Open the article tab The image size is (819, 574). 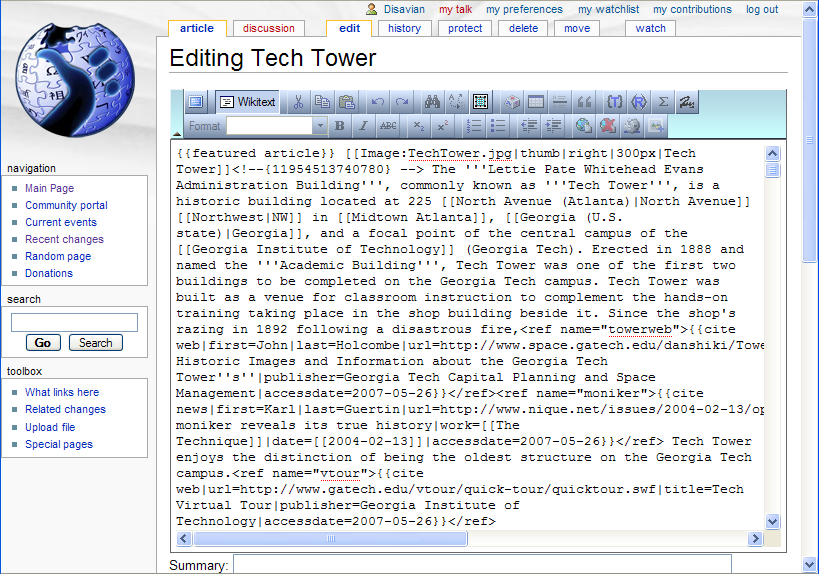click(197, 28)
